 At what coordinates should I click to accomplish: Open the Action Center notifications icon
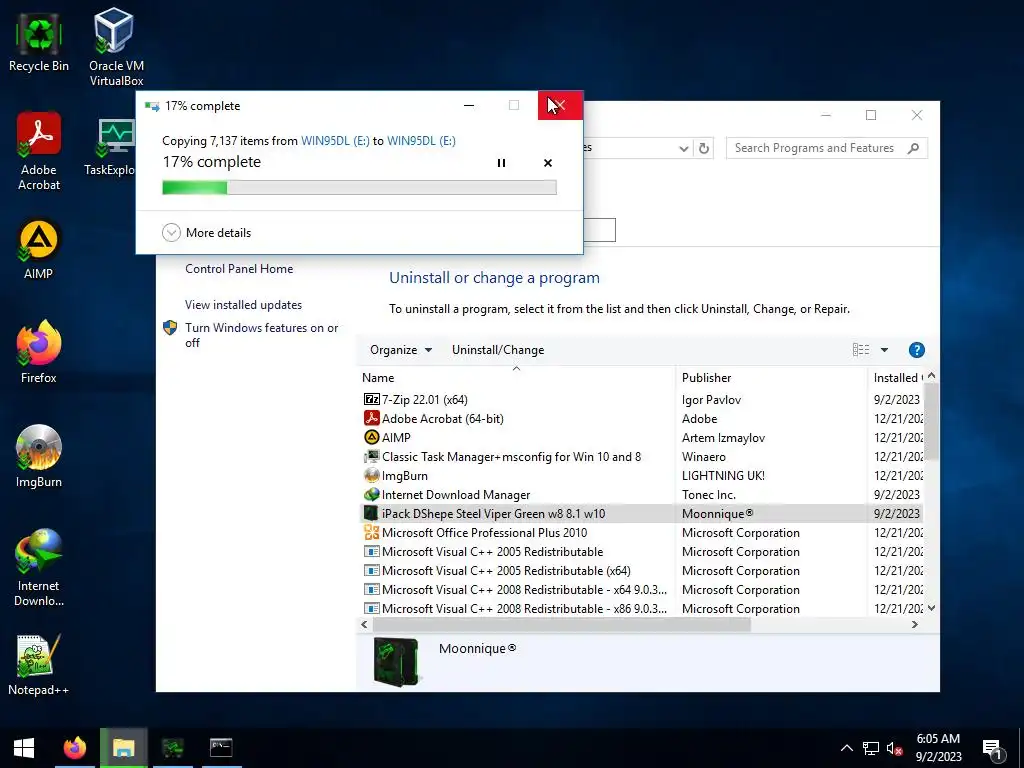point(993,749)
